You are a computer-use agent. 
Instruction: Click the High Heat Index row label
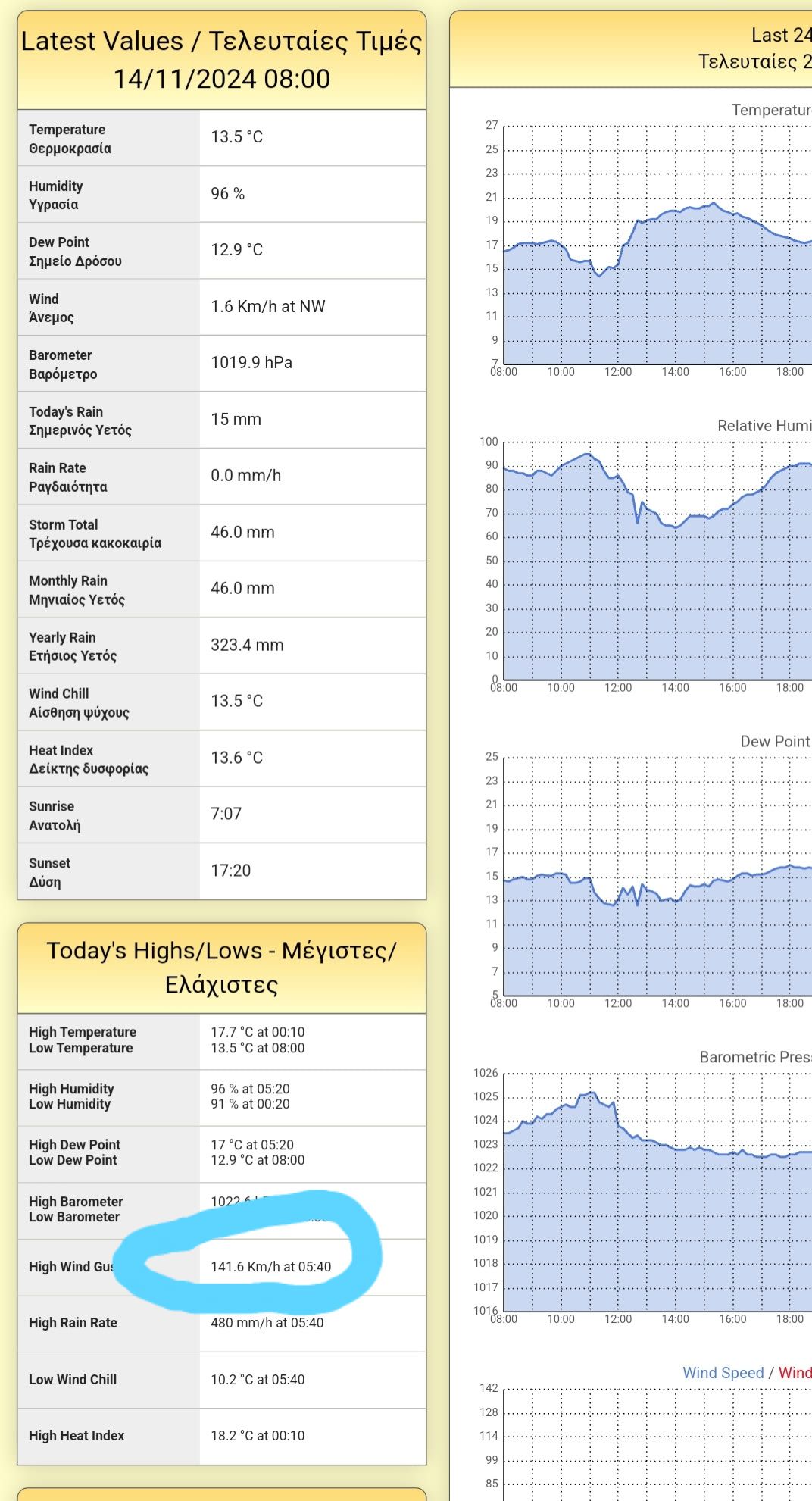(77, 1436)
